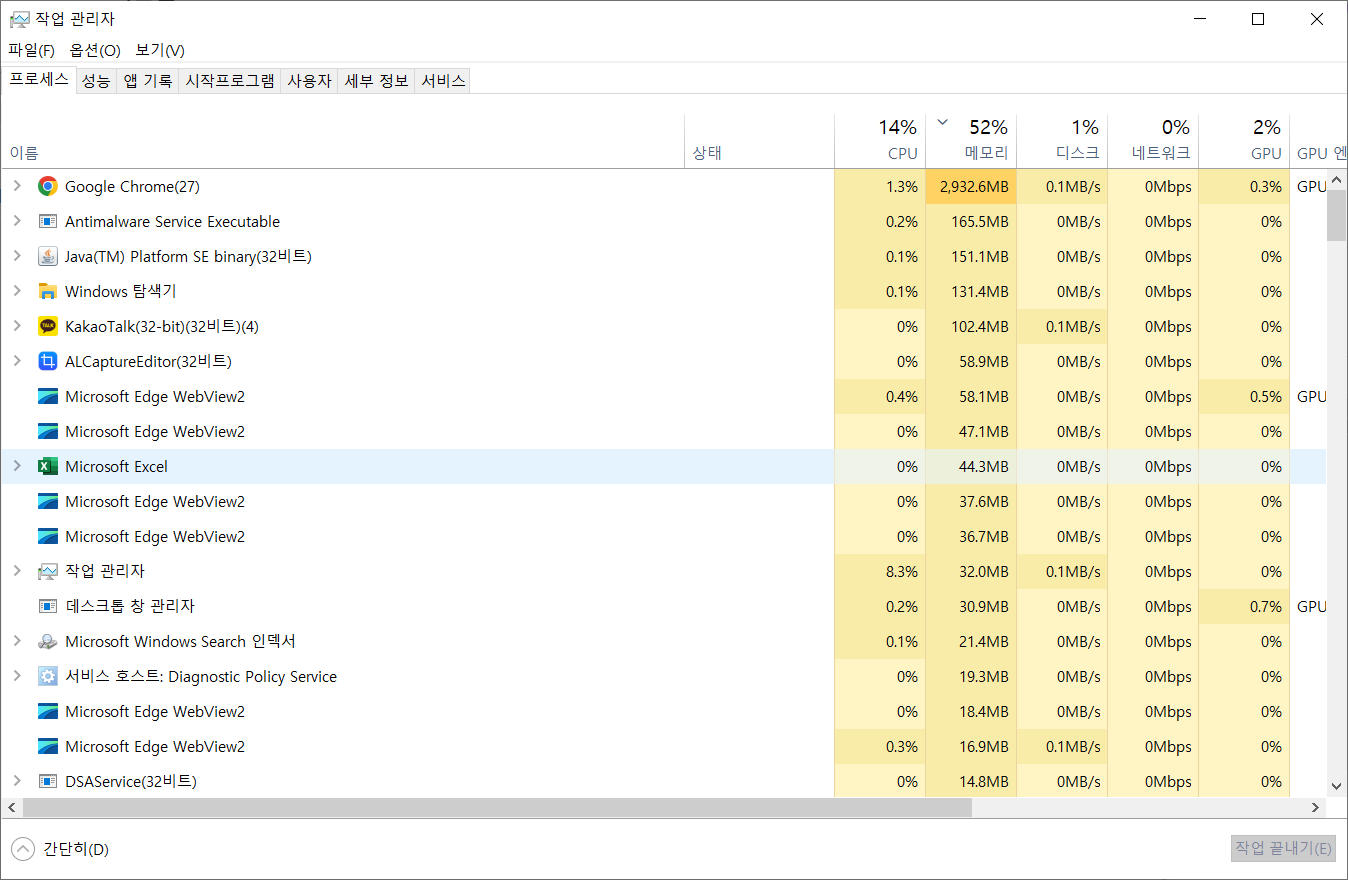Click the ALCaptureEditor process icon
The width and height of the screenshot is (1348, 880).
click(47, 361)
